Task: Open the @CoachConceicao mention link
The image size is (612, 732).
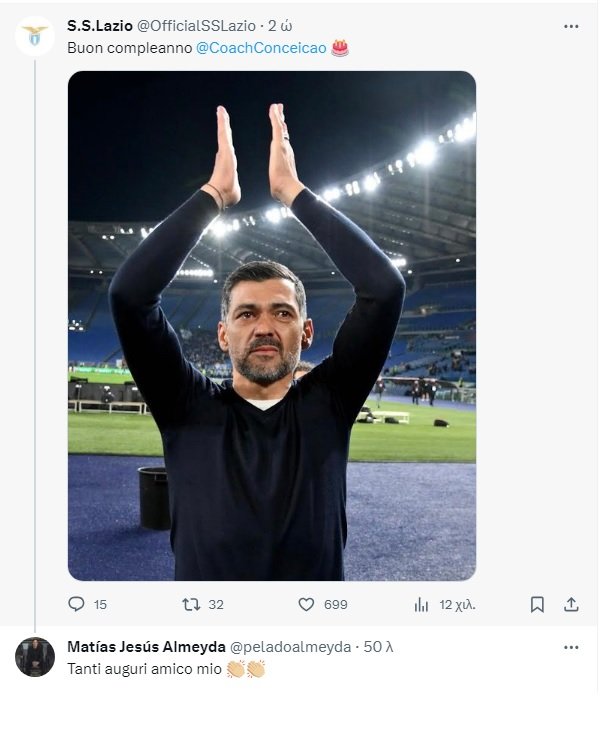Action: click(261, 48)
